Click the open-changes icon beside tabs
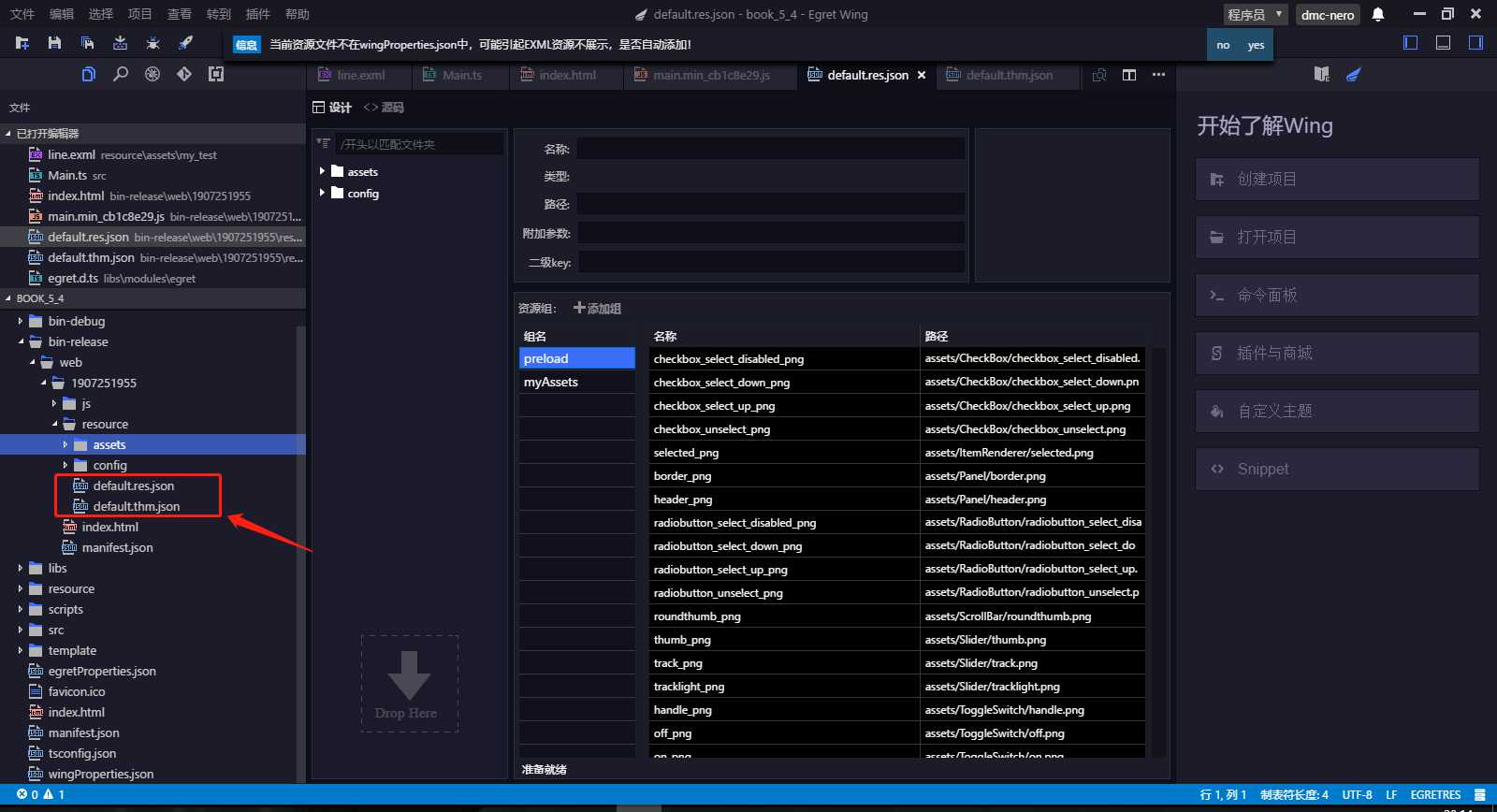 pyautogui.click(x=1099, y=75)
